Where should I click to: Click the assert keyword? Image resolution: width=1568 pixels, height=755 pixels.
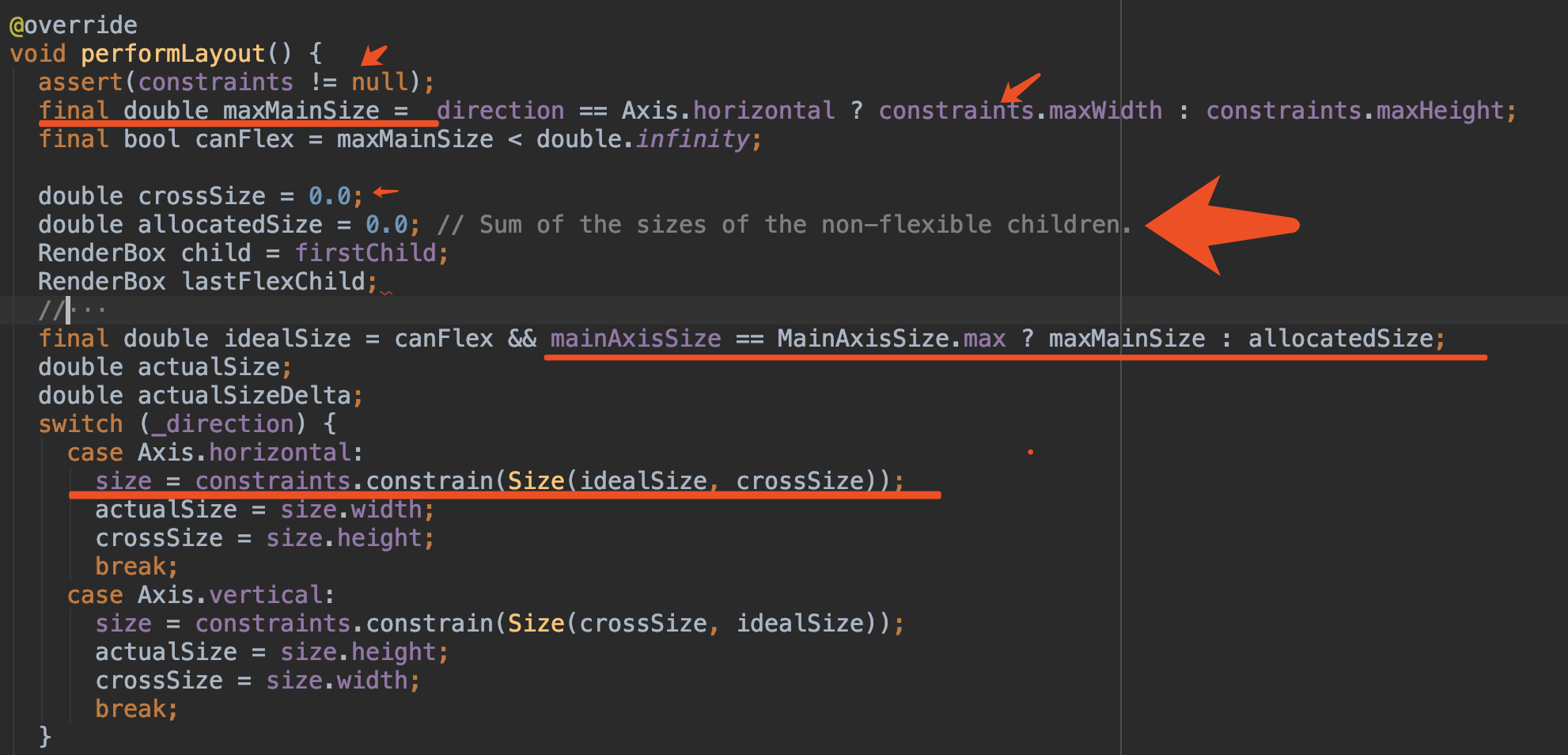(81, 82)
